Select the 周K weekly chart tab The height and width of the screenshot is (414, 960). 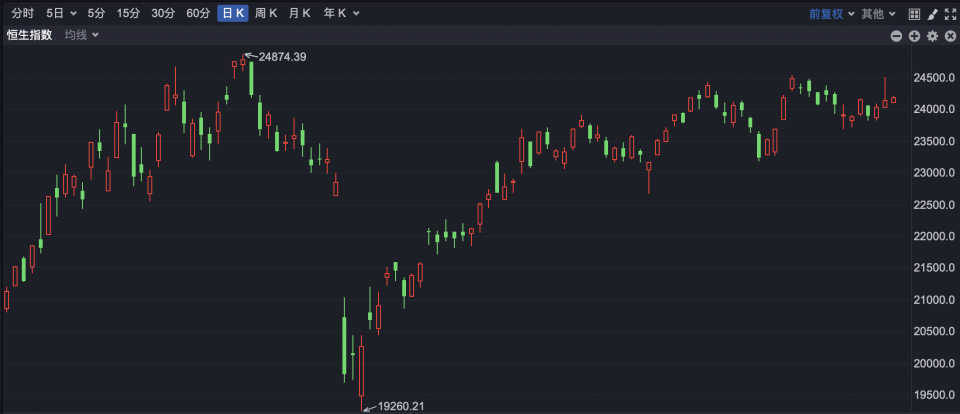tap(266, 13)
